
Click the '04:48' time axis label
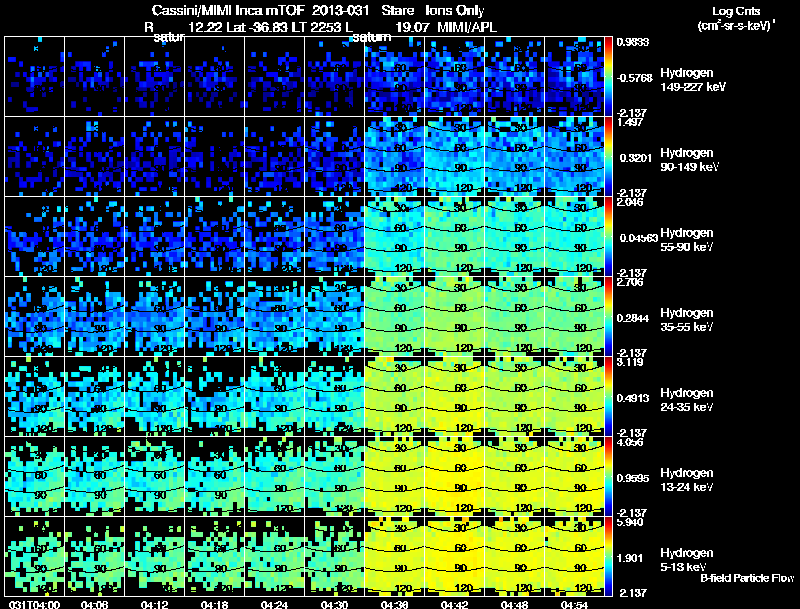click(514, 604)
